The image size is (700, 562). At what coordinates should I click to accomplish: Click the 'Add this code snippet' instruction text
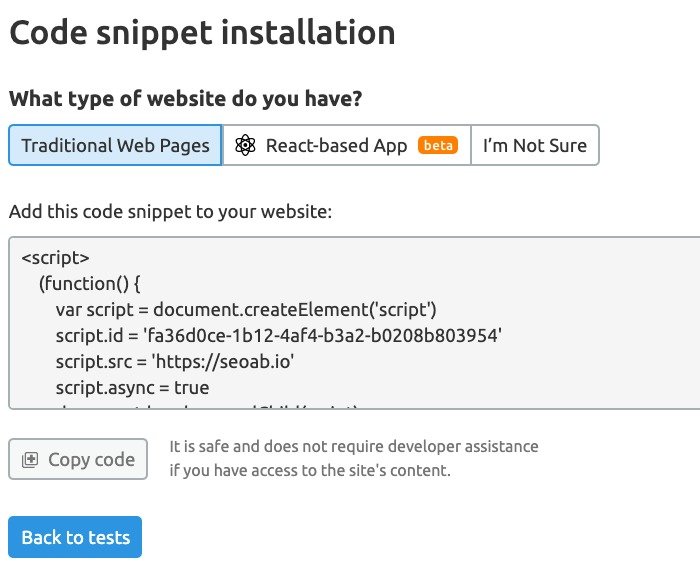coord(170,212)
